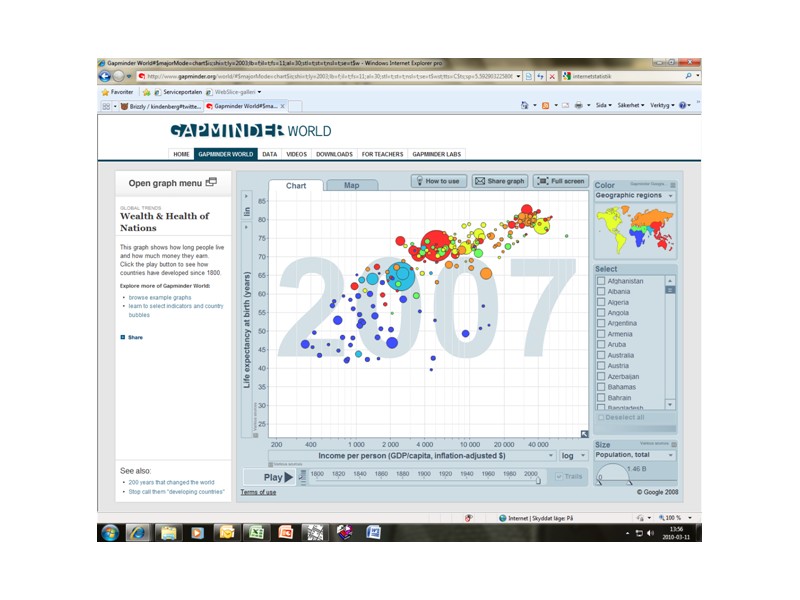Open the Population, total size dropdown
Screen dimensions: 800x600
point(635,455)
